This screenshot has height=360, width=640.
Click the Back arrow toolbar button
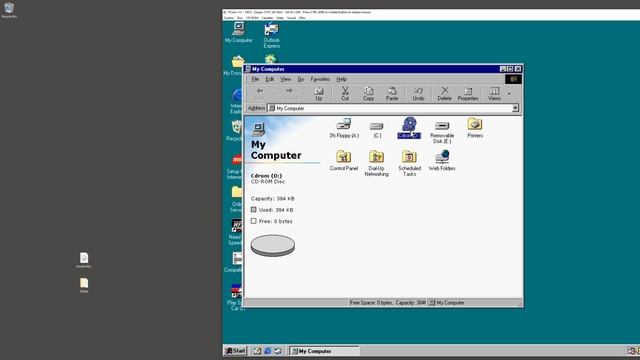260,93
